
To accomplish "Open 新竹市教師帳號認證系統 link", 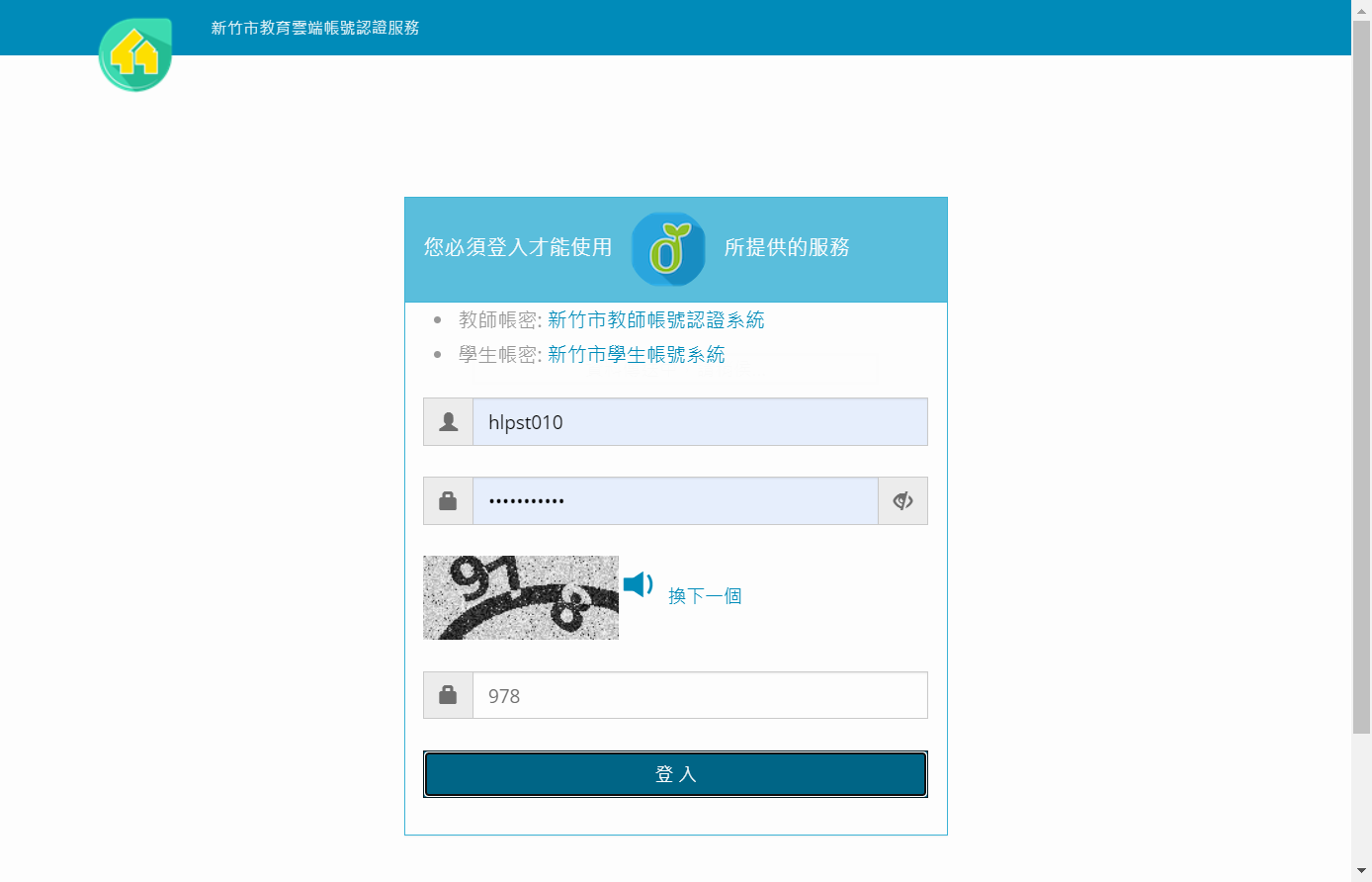I will point(655,319).
